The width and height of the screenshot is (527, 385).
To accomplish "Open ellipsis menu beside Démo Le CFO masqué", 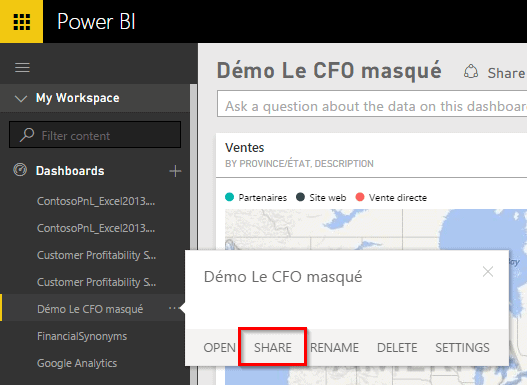I will (172, 308).
